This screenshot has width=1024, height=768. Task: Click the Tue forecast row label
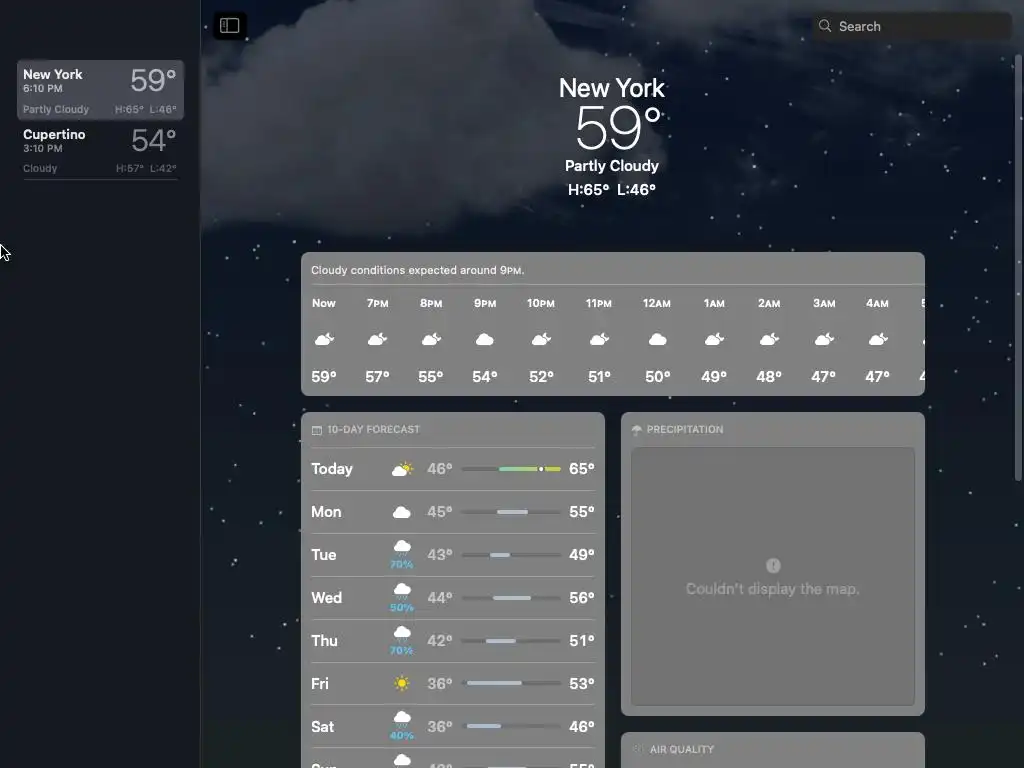click(323, 555)
